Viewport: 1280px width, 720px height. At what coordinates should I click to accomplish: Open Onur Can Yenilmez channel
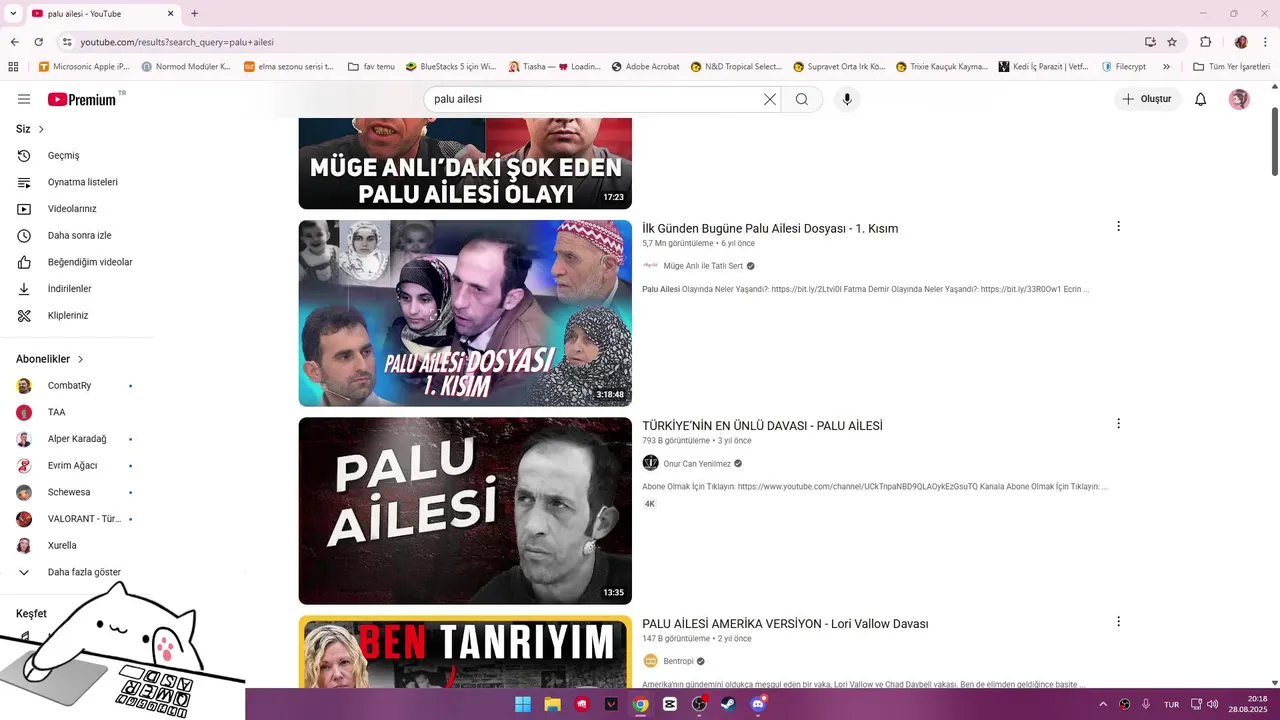[697, 464]
